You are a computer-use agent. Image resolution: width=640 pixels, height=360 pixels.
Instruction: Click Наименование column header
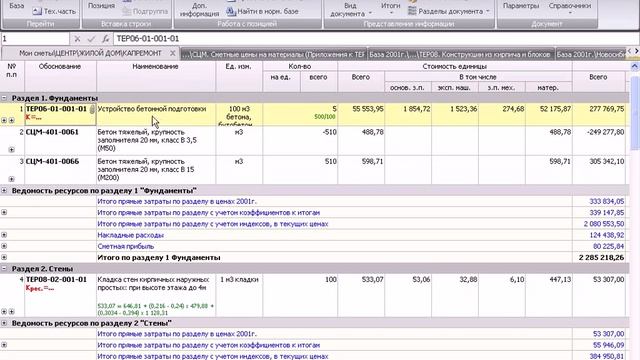point(156,76)
